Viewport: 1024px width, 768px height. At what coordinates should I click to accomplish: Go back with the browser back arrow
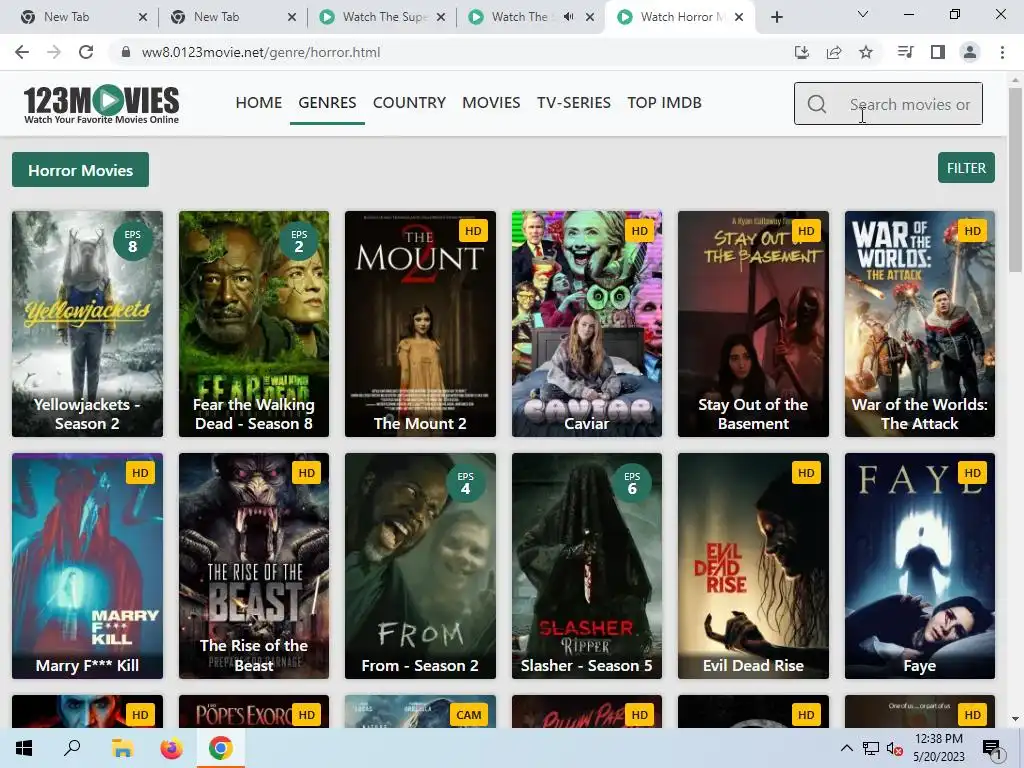22,52
